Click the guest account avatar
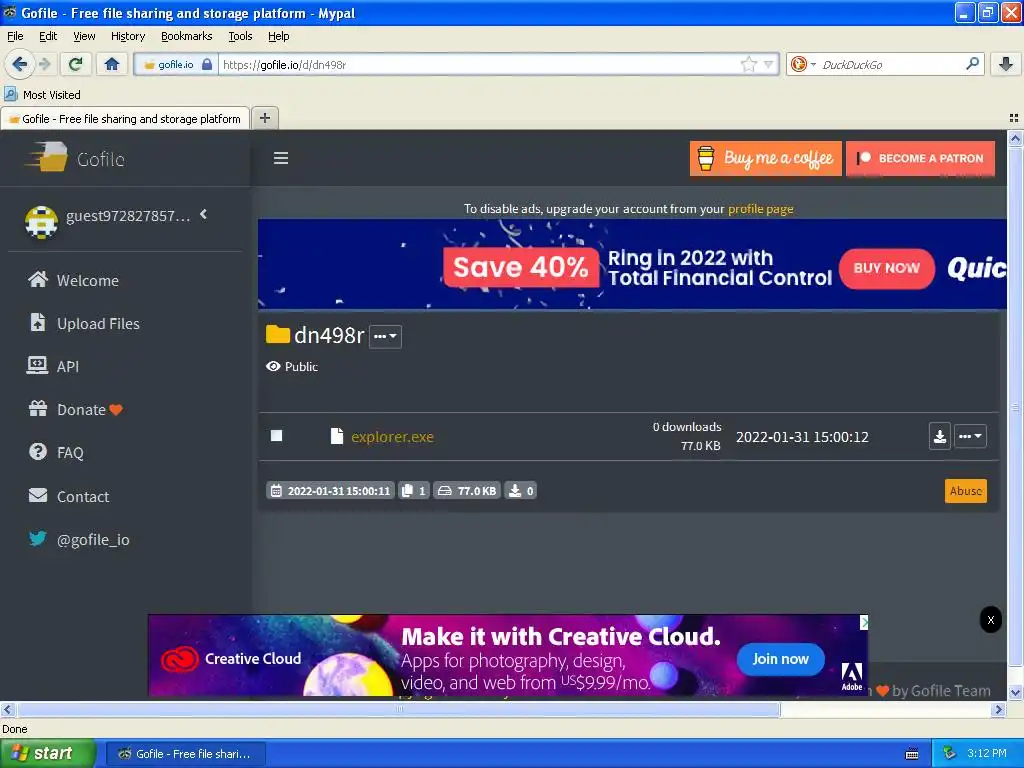This screenshot has width=1024, height=768. click(x=41, y=221)
